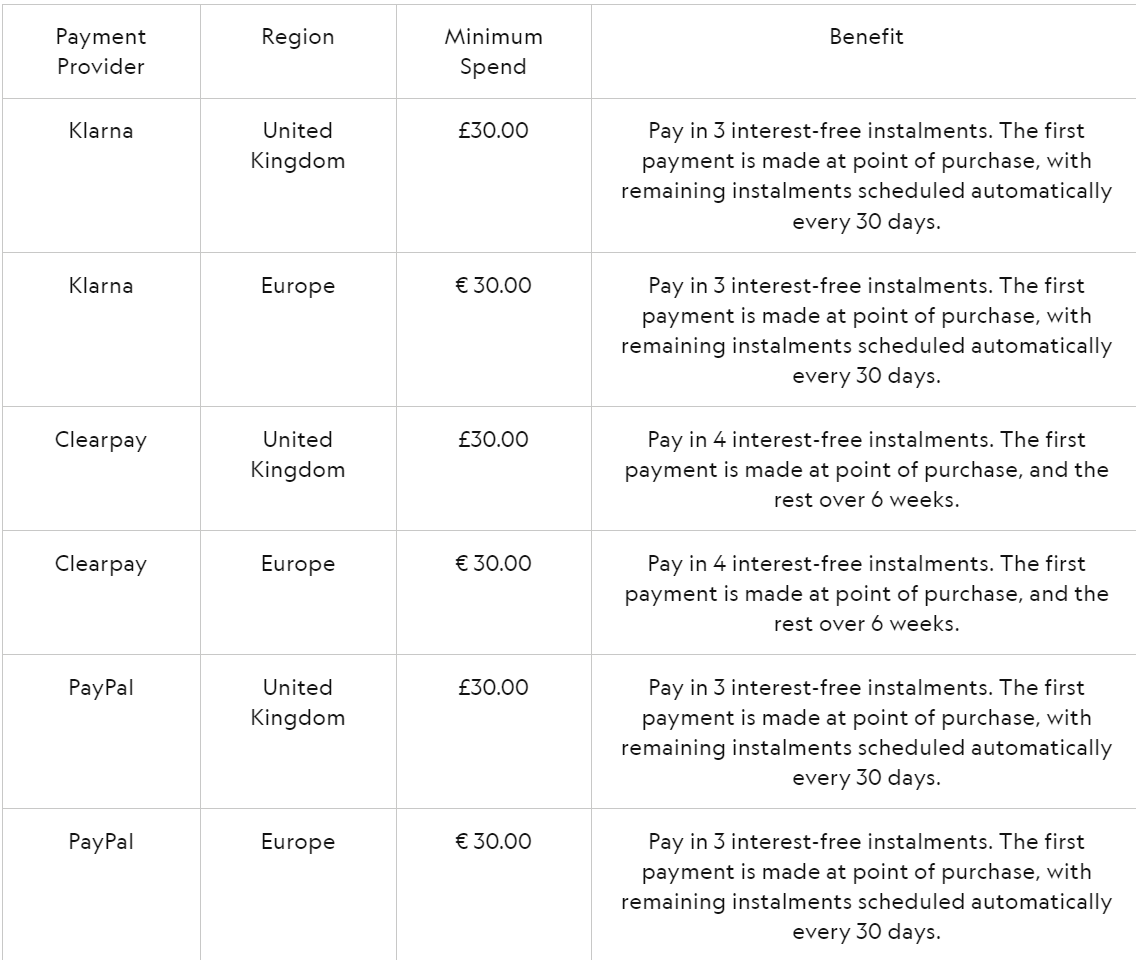Image resolution: width=1136 pixels, height=960 pixels.
Task: Click the "Payment Provider" column header
Action: click(x=100, y=52)
